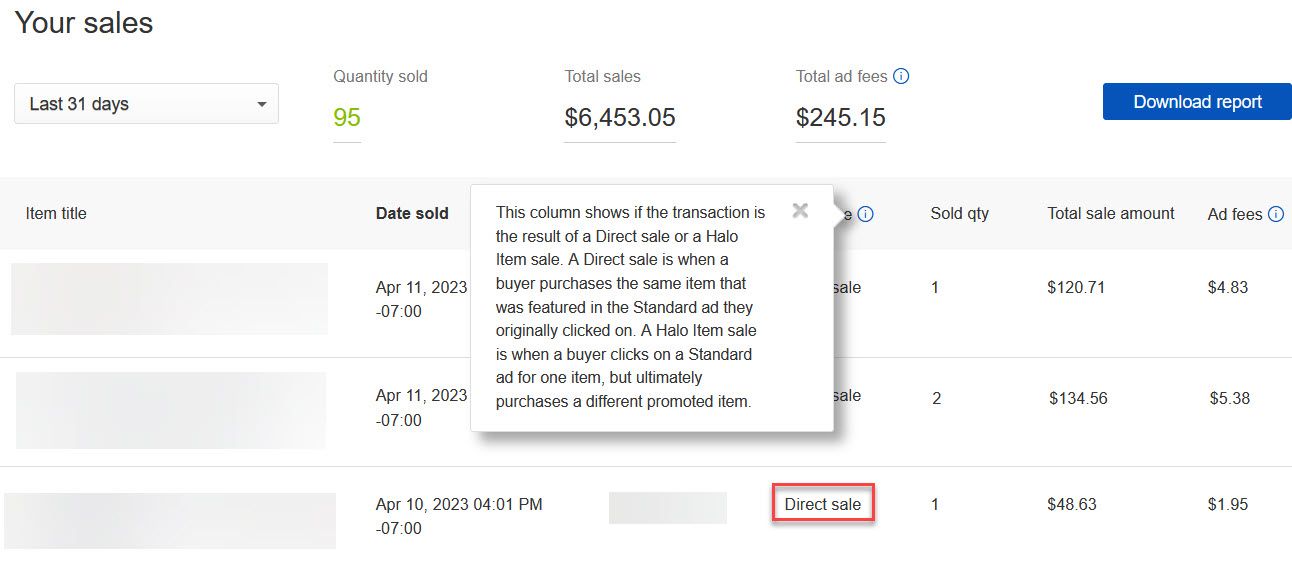Click the highlighted Direct sale label

[x=822, y=504]
